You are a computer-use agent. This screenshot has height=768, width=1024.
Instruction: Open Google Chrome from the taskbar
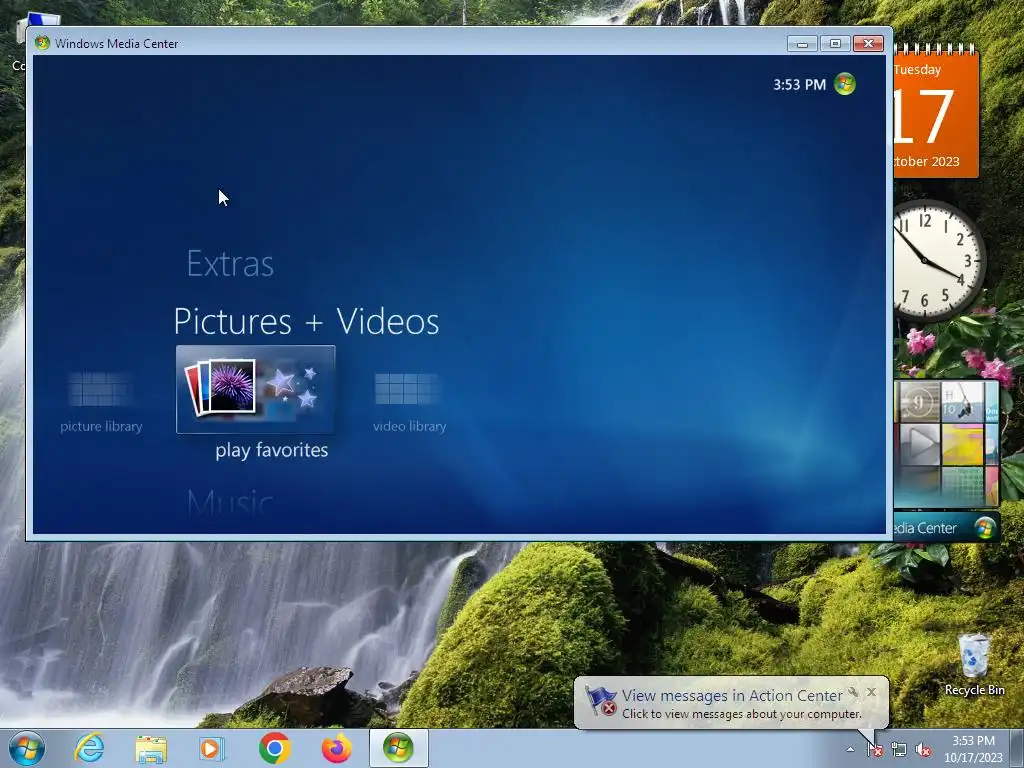point(274,748)
